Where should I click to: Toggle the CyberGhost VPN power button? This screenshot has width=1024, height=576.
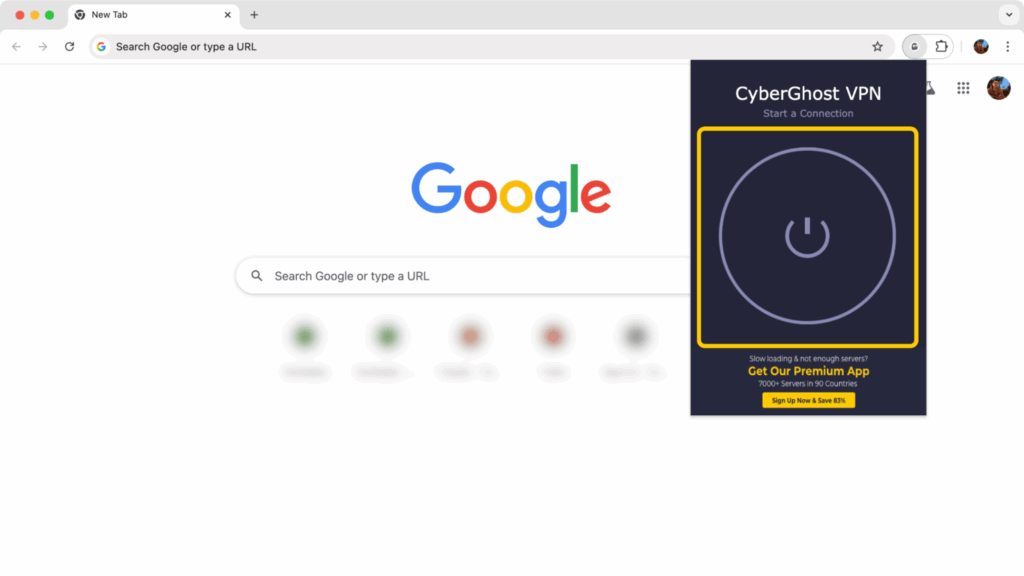807,236
